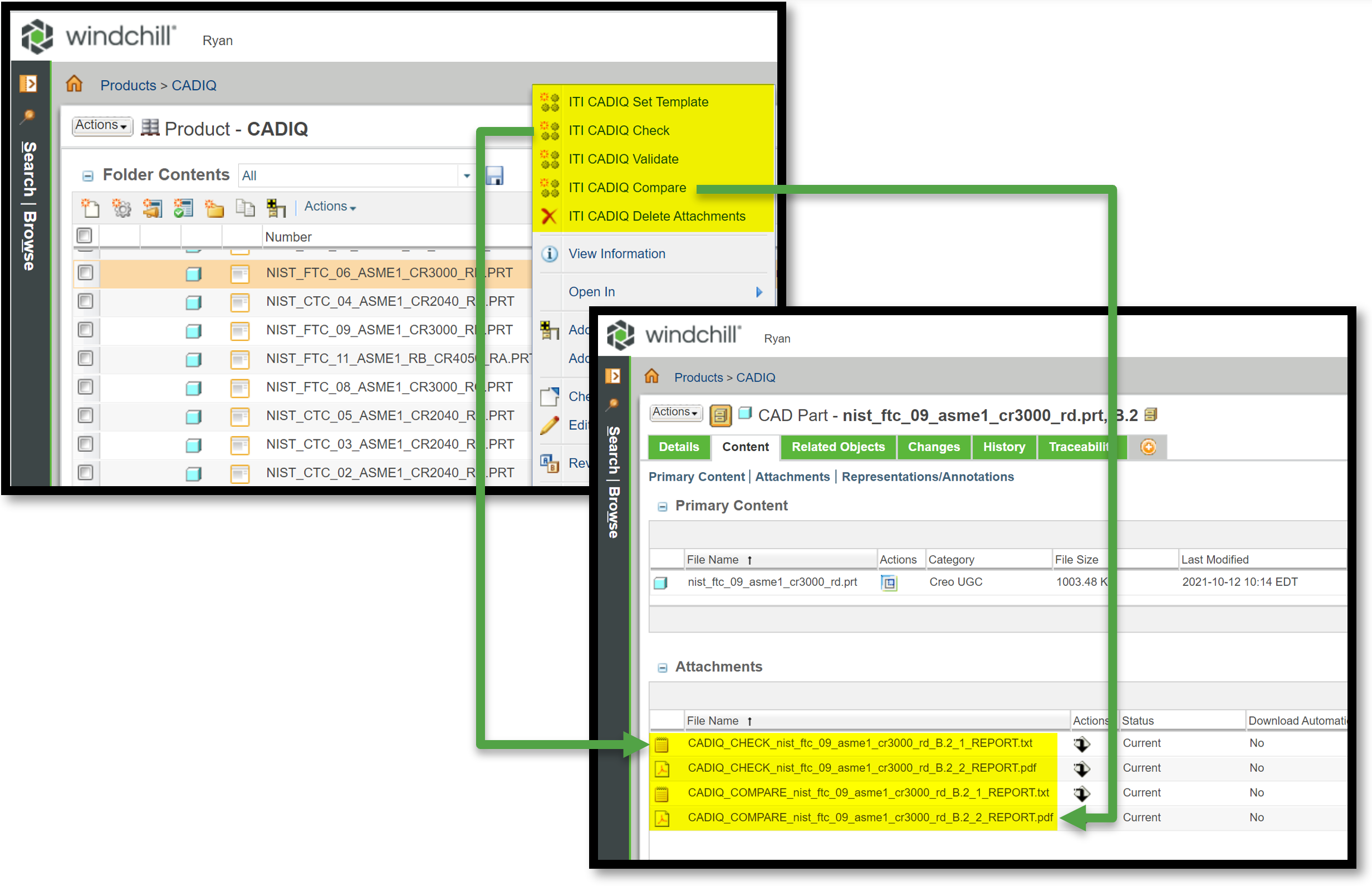Click the add to workspace icon in the folder toolbar
1372x886 pixels.
[276, 207]
